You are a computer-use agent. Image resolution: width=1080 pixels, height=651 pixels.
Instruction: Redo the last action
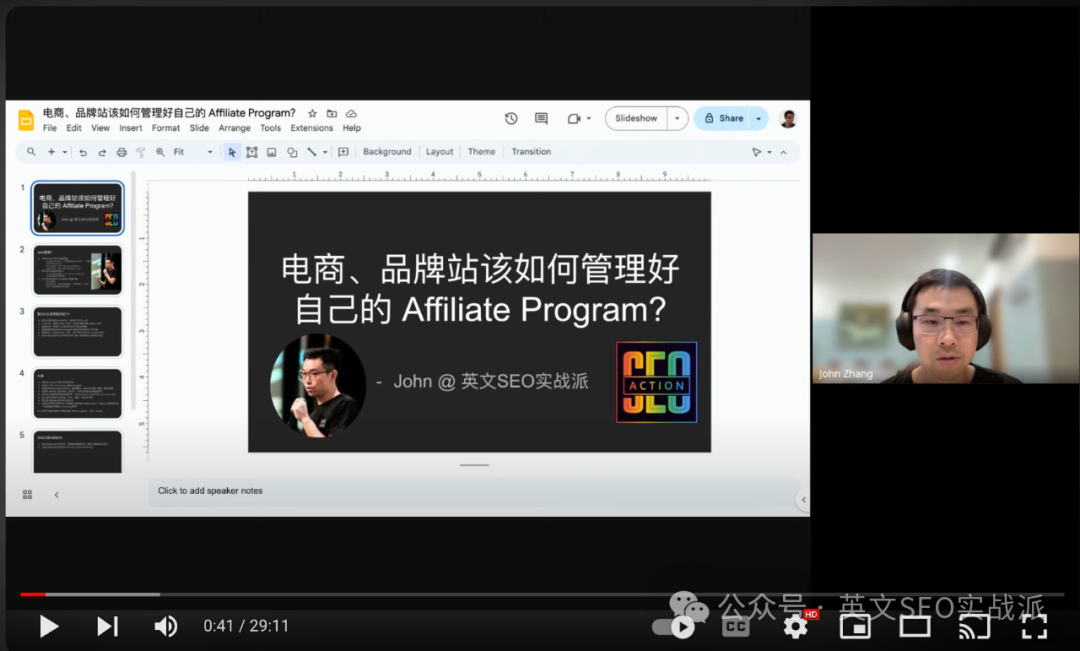pos(102,152)
